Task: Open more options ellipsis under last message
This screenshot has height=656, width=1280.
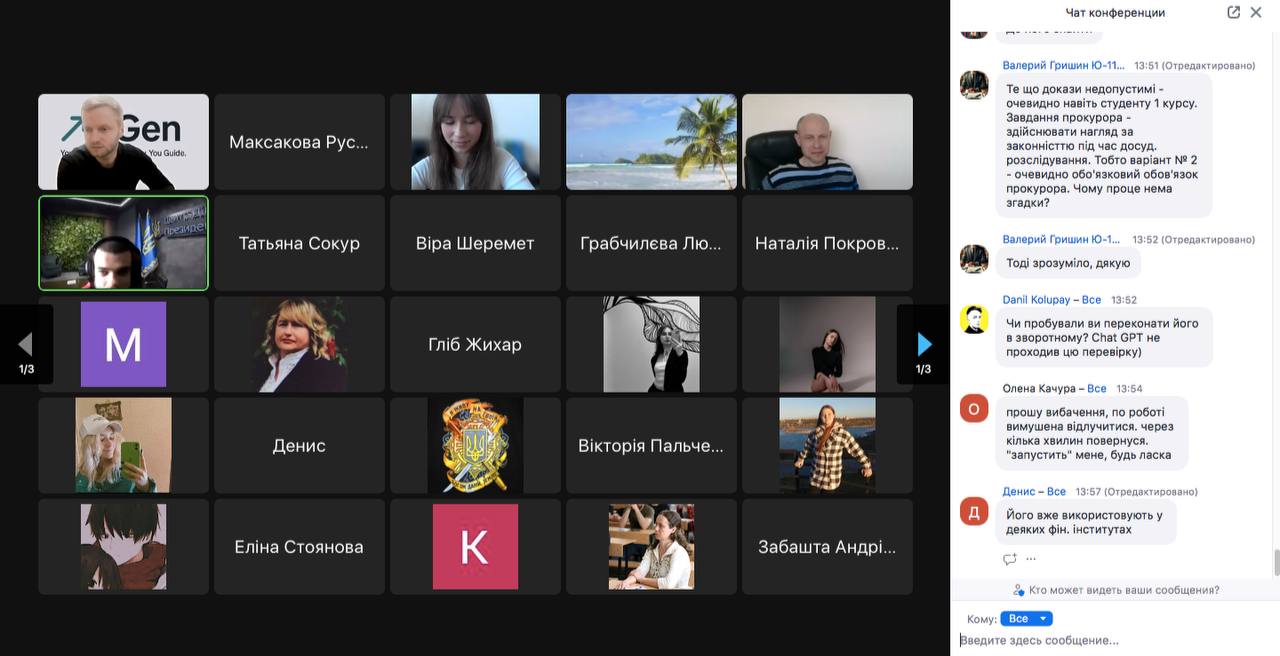Action: click(x=1031, y=559)
